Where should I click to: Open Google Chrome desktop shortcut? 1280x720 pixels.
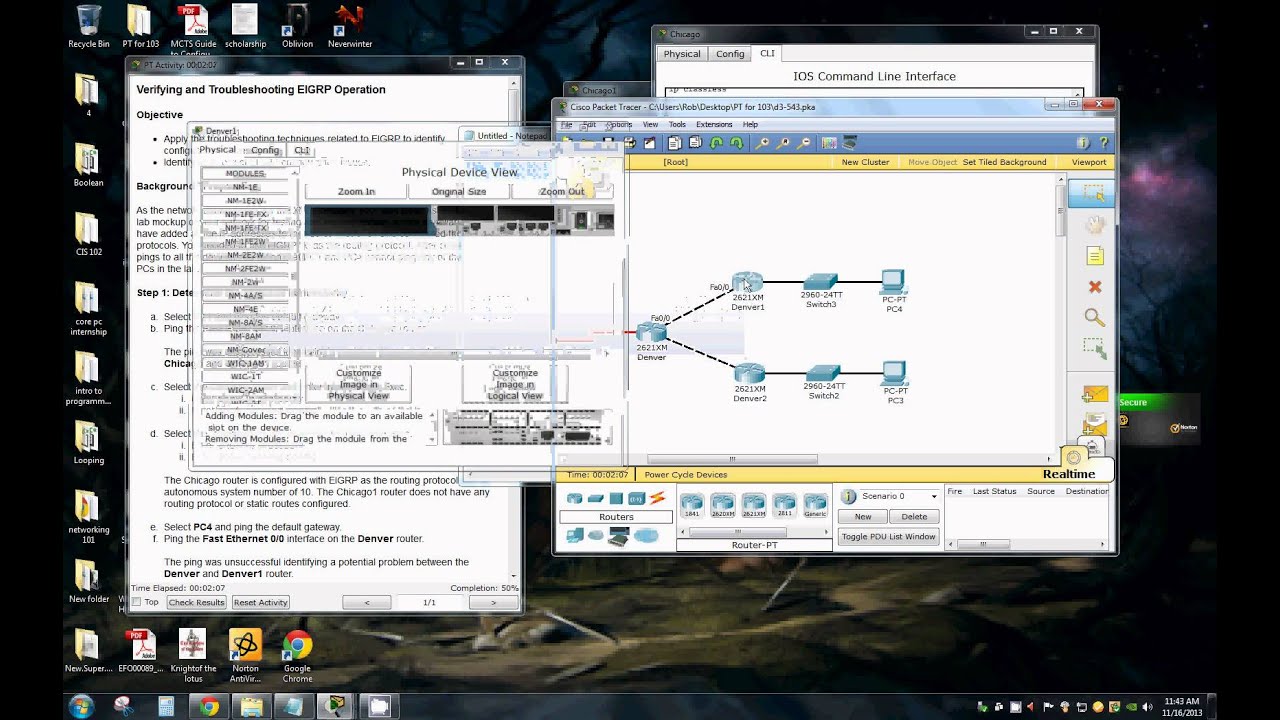click(297, 656)
